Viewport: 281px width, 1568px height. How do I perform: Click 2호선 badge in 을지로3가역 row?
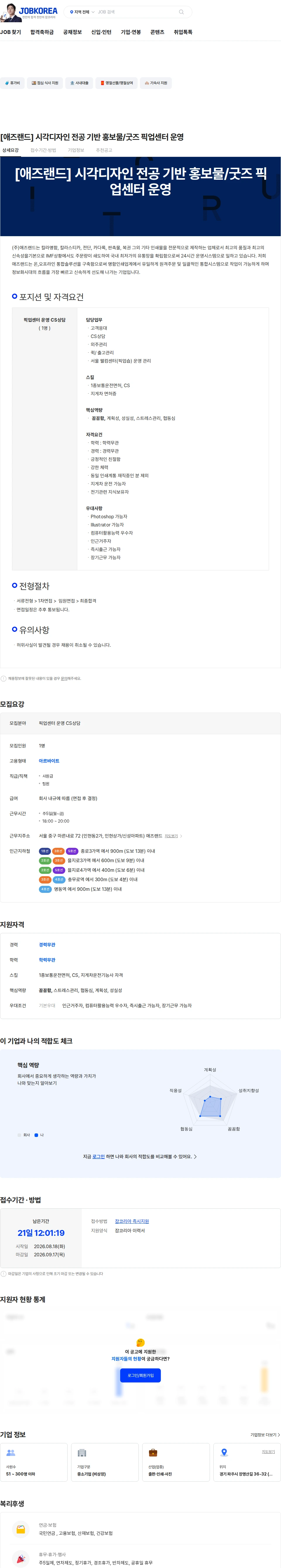point(45,861)
